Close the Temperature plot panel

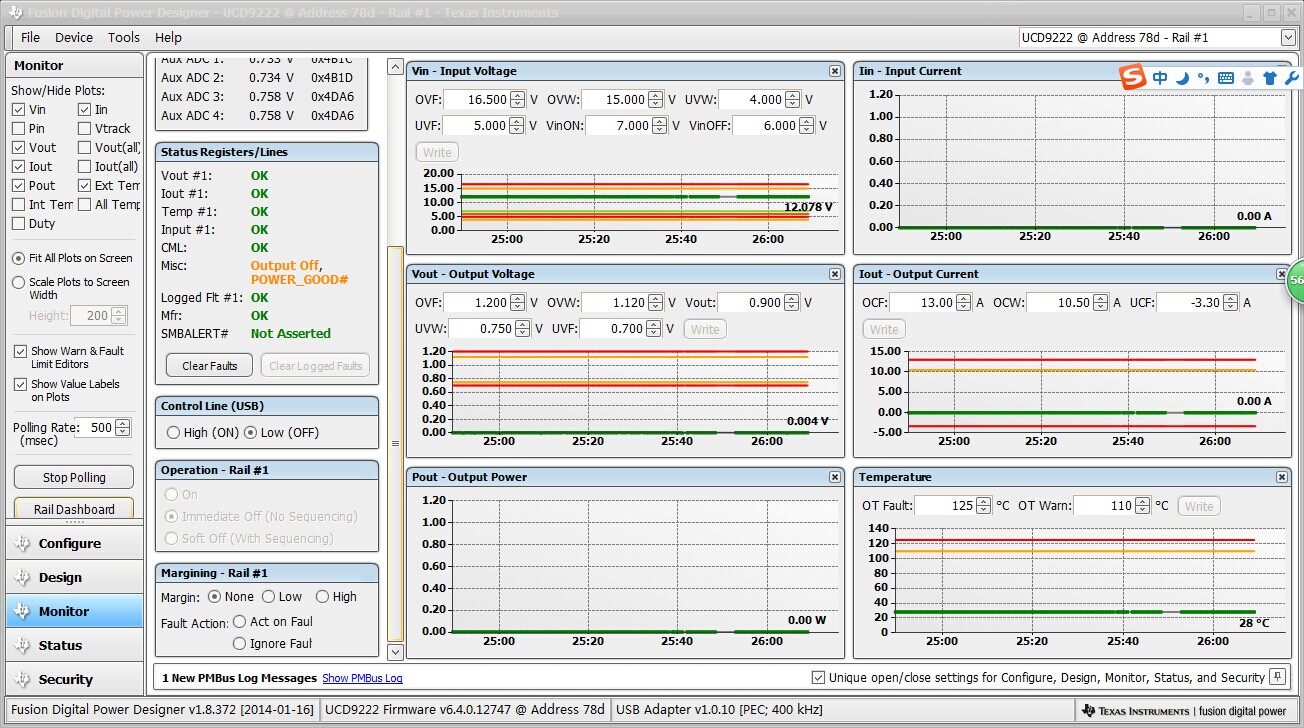click(x=1282, y=477)
